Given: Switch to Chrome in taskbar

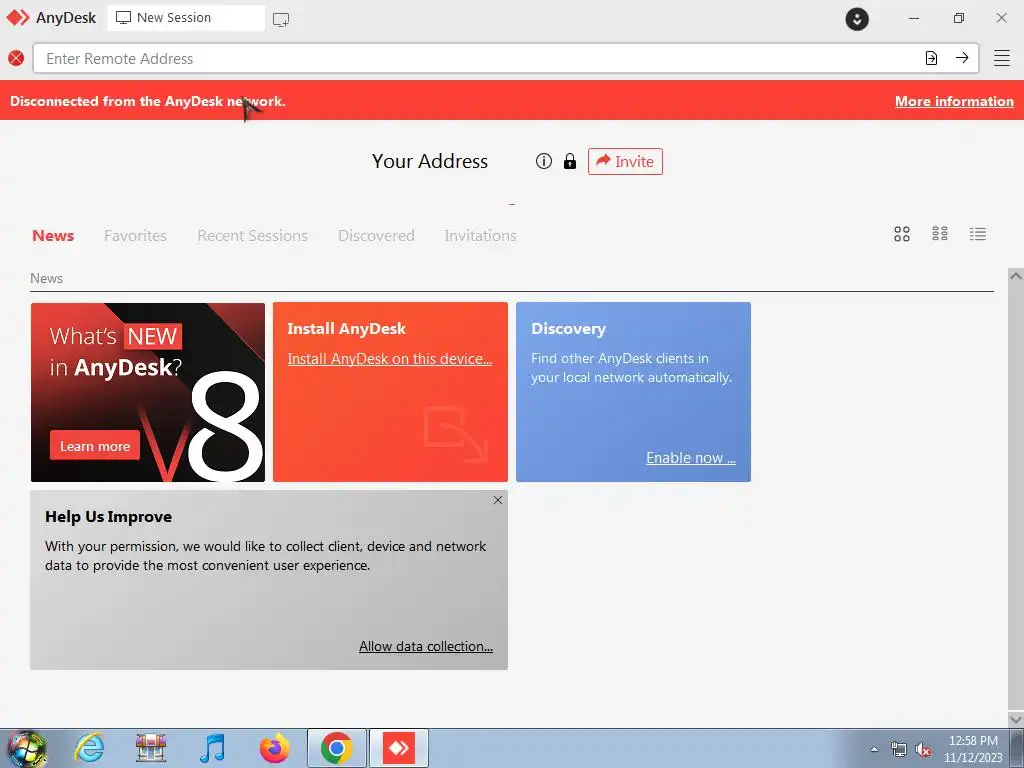Looking at the screenshot, I should (336, 748).
